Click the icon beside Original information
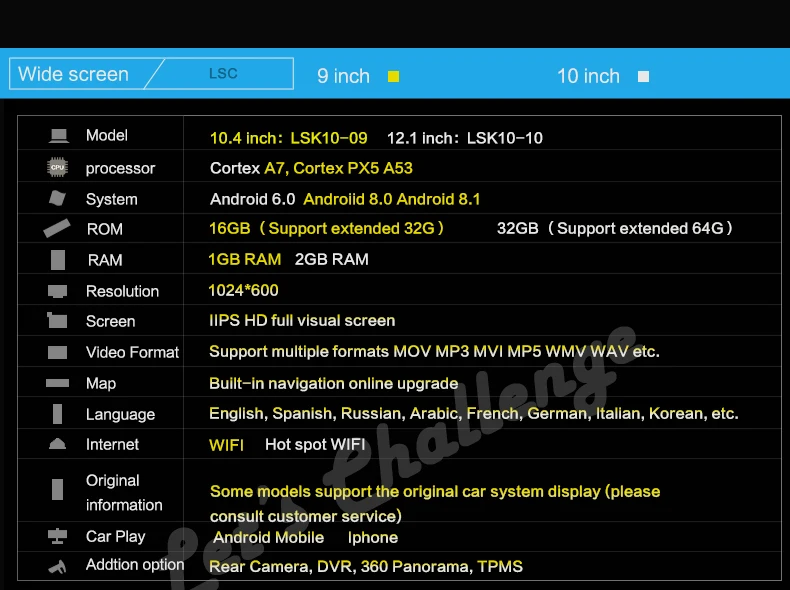This screenshot has width=790, height=590. tap(57, 489)
